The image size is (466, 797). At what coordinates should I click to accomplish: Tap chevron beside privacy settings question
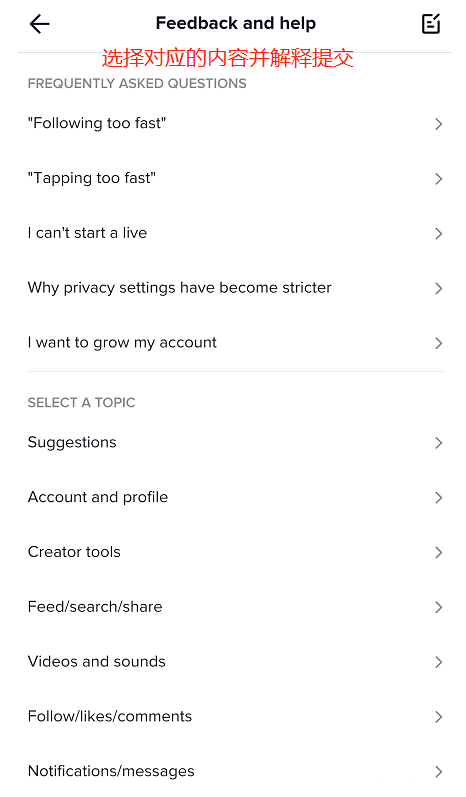pyautogui.click(x=439, y=289)
